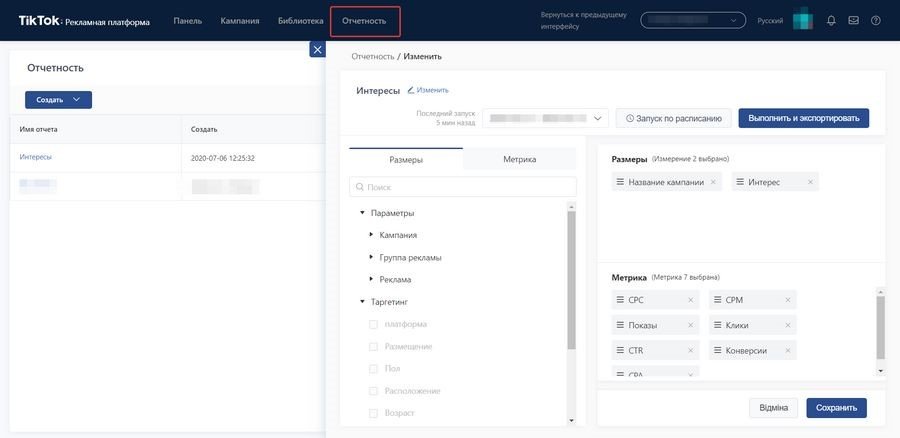
Task: Collapse the Таргетинг section
Action: click(x=362, y=301)
